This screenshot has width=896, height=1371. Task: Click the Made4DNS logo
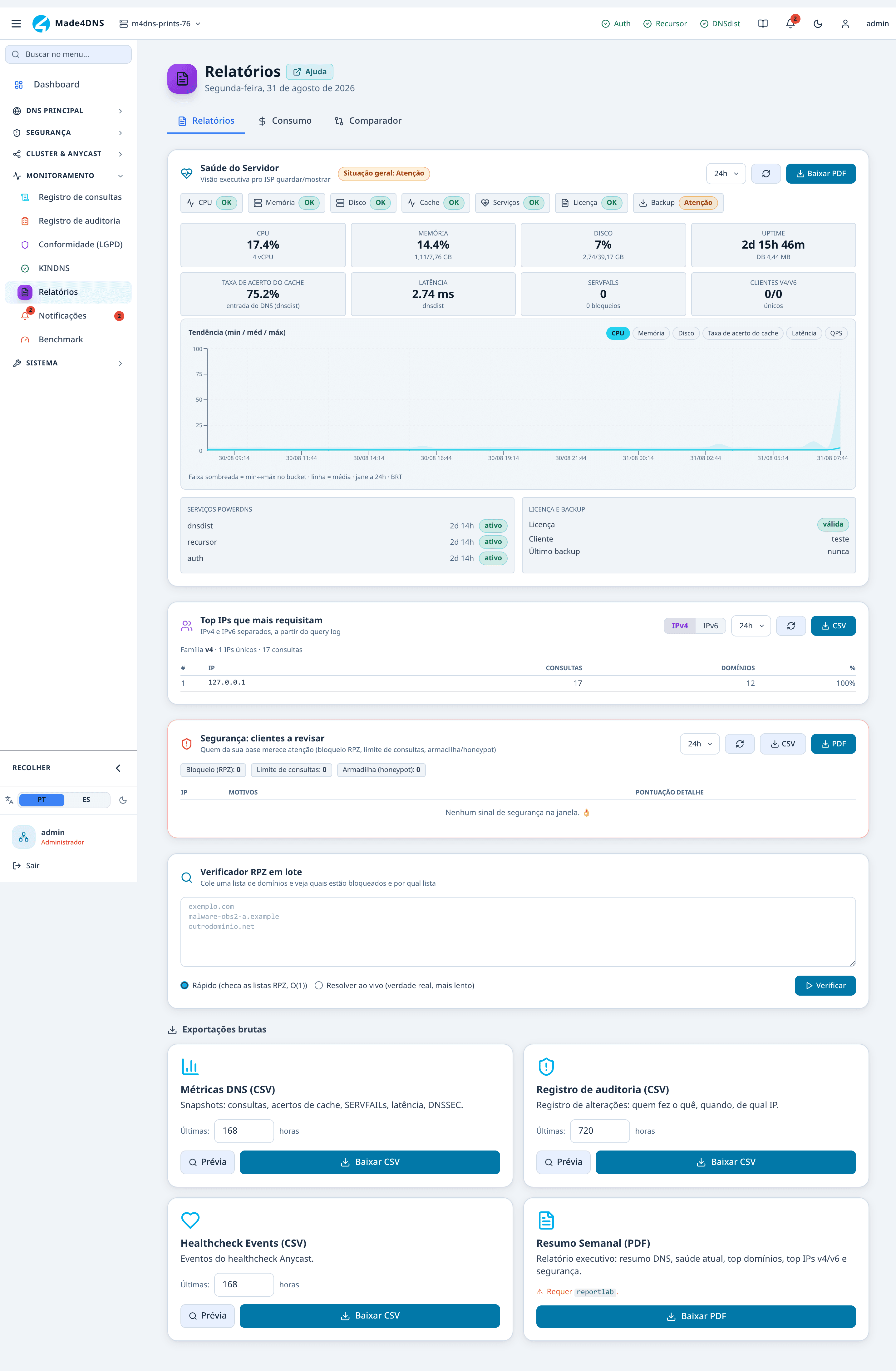pyautogui.click(x=68, y=24)
